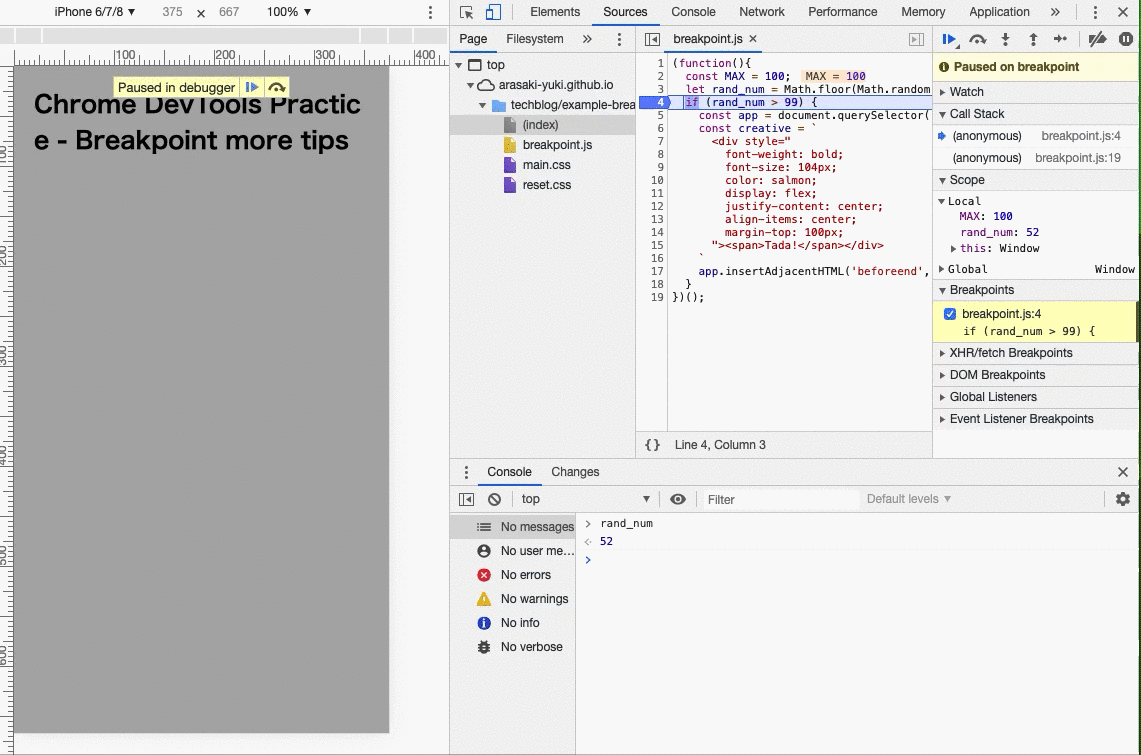Deactivate all breakpoints icon
Image resolution: width=1141 pixels, height=755 pixels.
(x=1097, y=39)
